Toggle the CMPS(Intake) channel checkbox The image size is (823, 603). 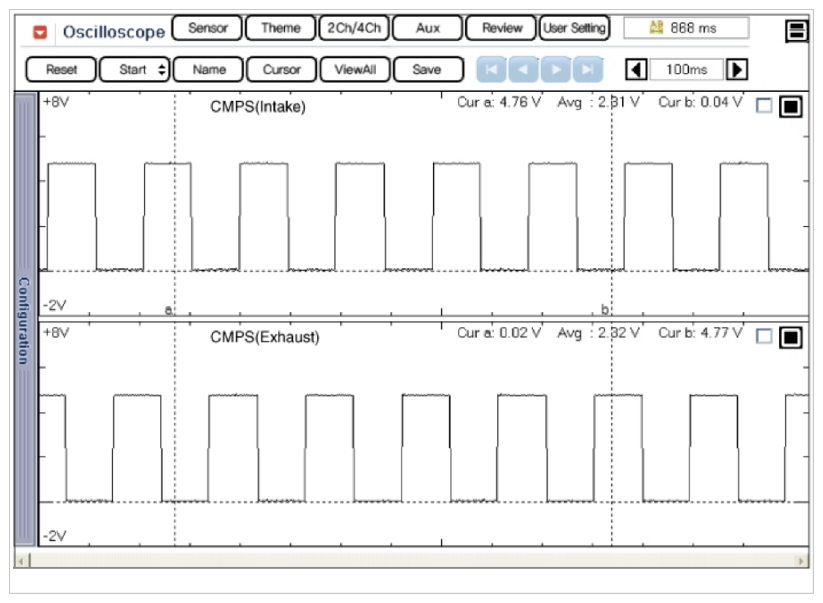click(x=764, y=106)
